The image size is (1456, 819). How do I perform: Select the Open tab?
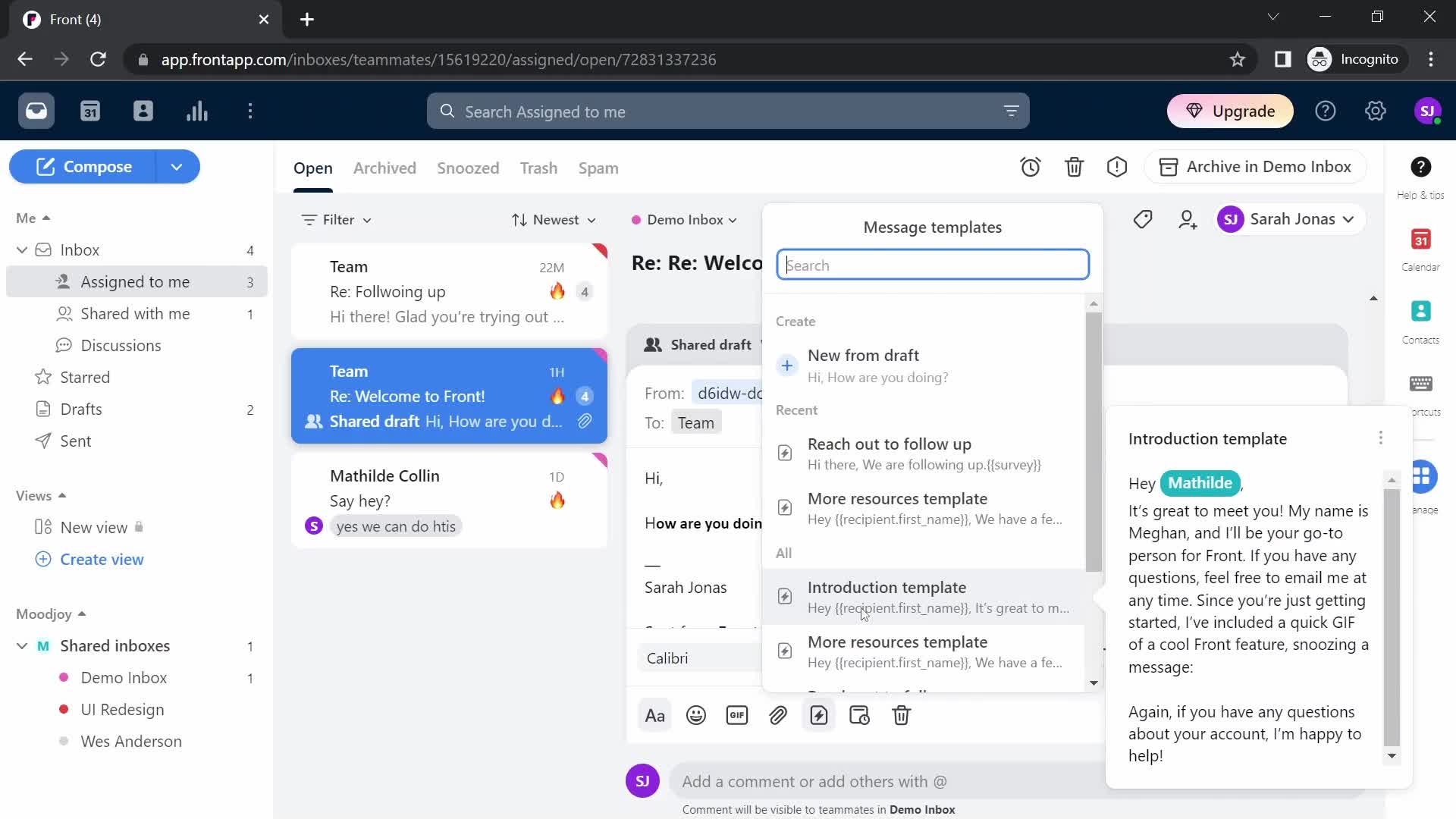tap(313, 168)
